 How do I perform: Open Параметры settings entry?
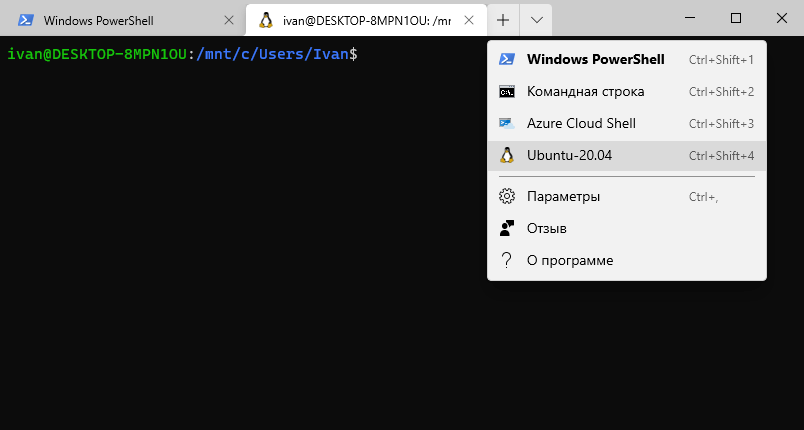click(627, 197)
